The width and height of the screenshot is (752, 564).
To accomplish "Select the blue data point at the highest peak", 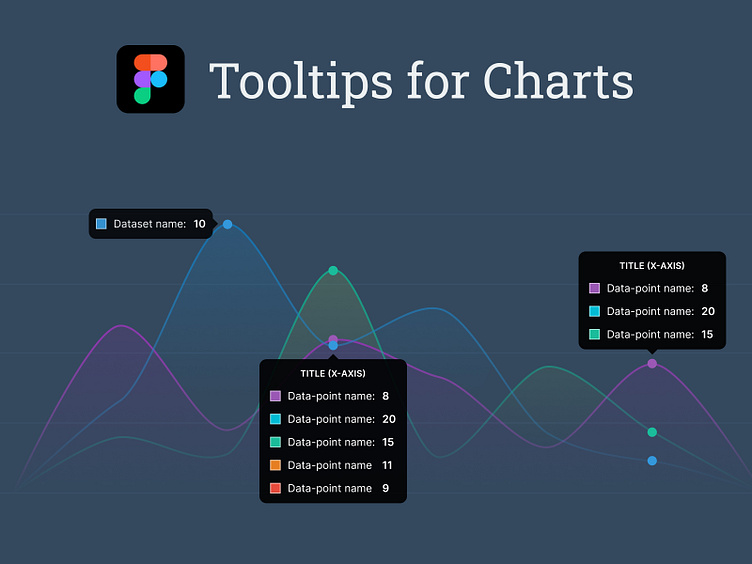I will click(x=228, y=224).
